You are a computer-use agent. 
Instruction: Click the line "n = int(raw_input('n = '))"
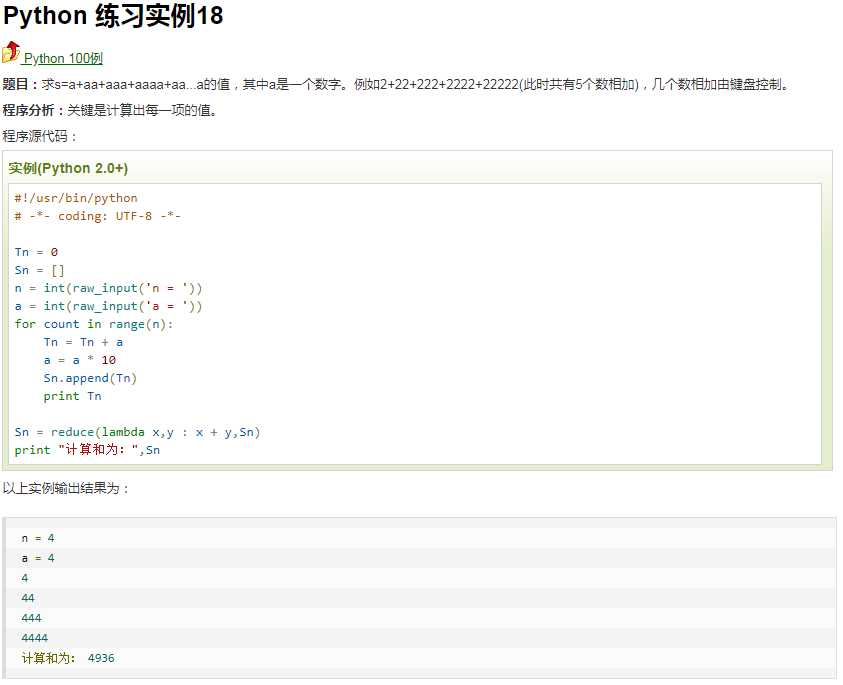pos(108,288)
